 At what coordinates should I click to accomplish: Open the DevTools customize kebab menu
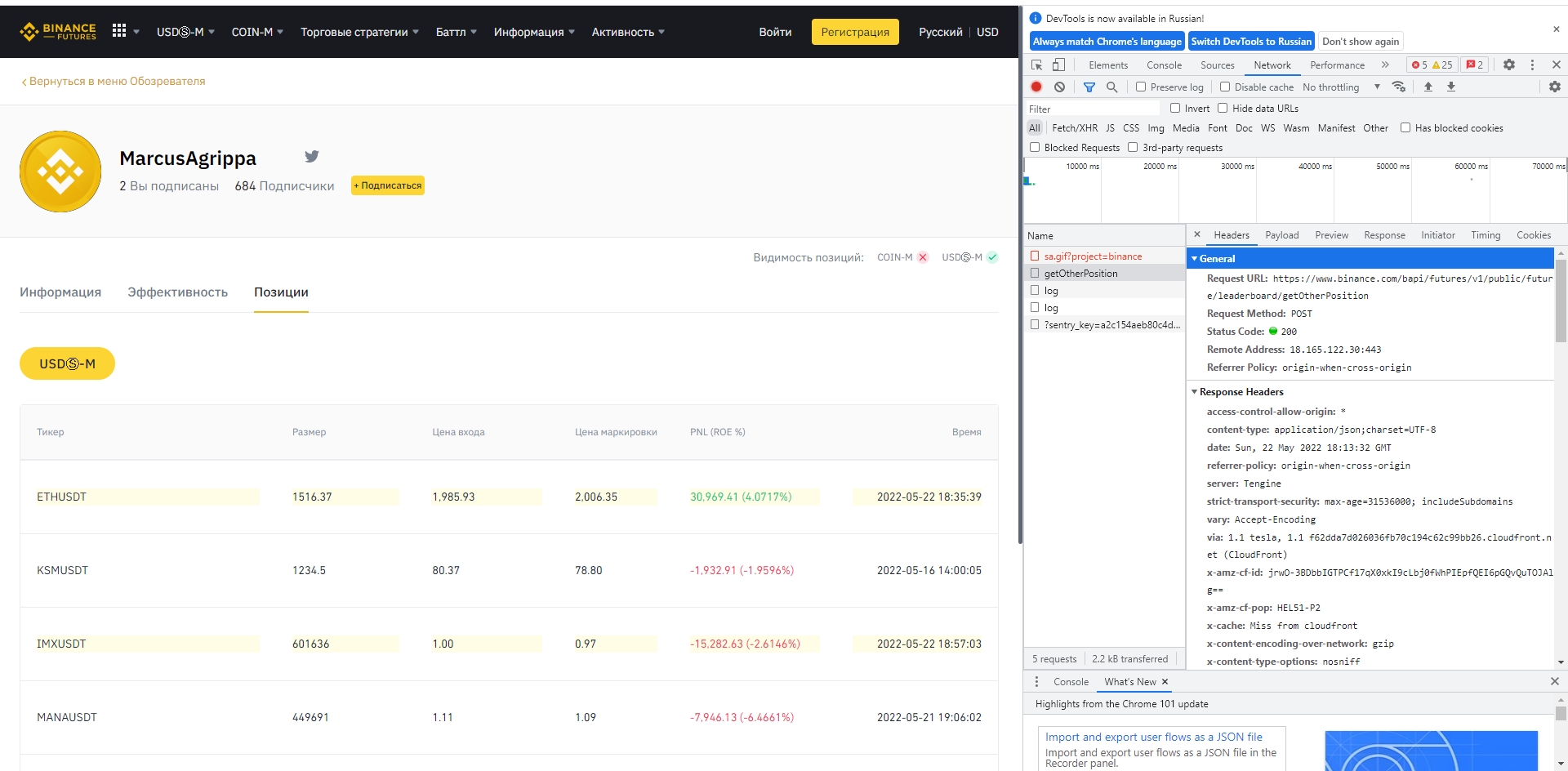coord(1532,65)
